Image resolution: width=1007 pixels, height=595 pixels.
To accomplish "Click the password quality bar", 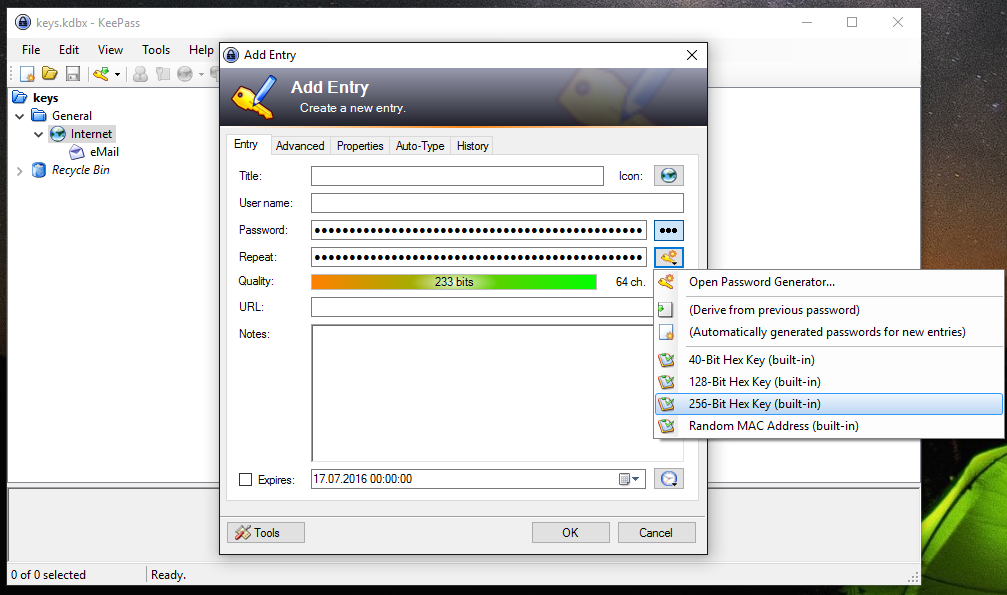I will (453, 282).
